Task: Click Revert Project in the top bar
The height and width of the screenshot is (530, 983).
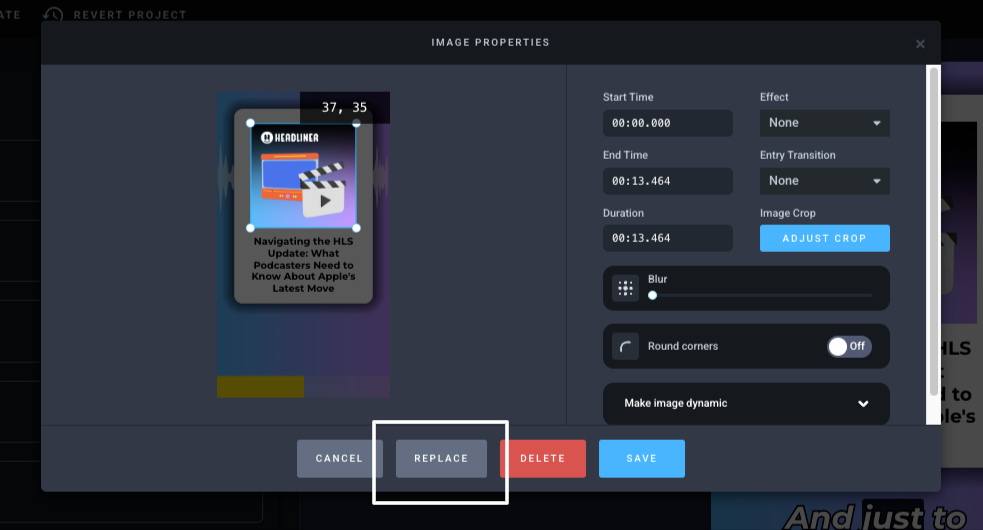Action: tap(128, 15)
